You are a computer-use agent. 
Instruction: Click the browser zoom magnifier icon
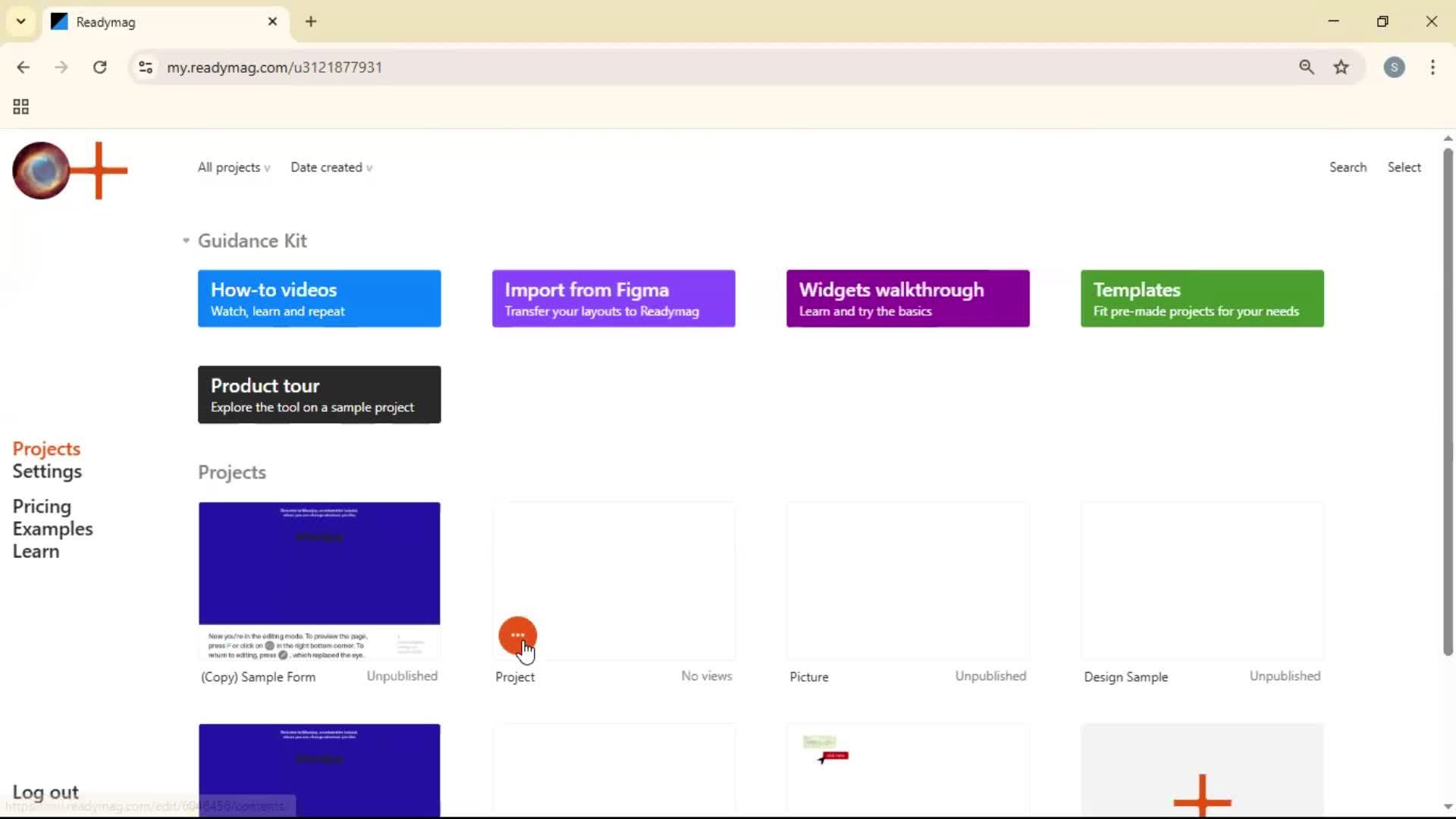1306,67
